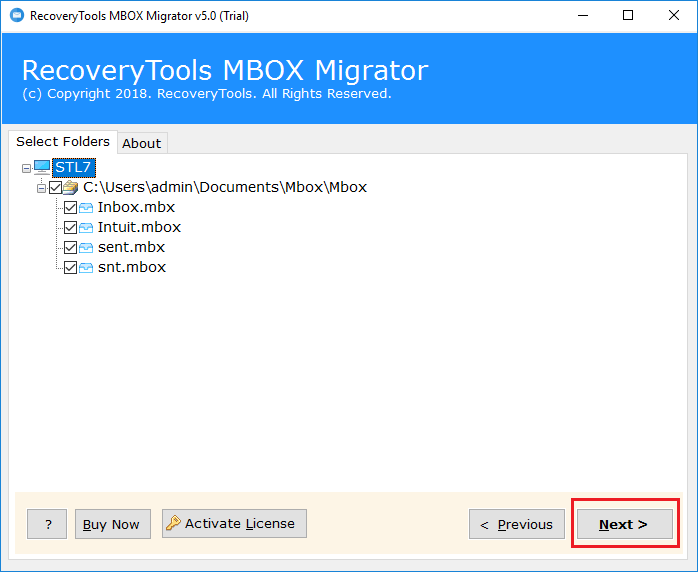This screenshot has height=572, width=698.
Task: Click the Next button
Action: 625,524
